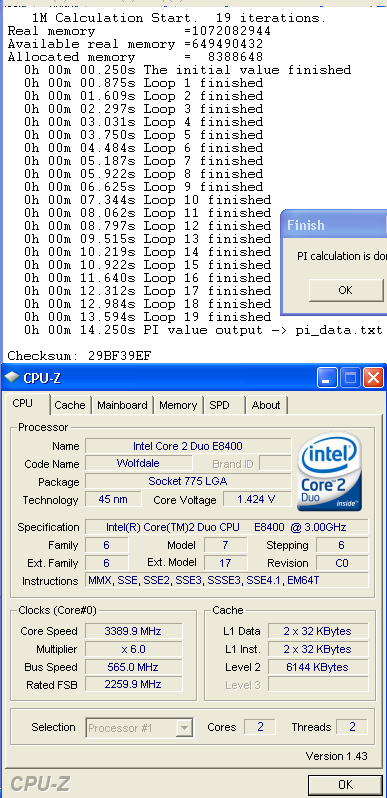Click the Threads count value

352,727
